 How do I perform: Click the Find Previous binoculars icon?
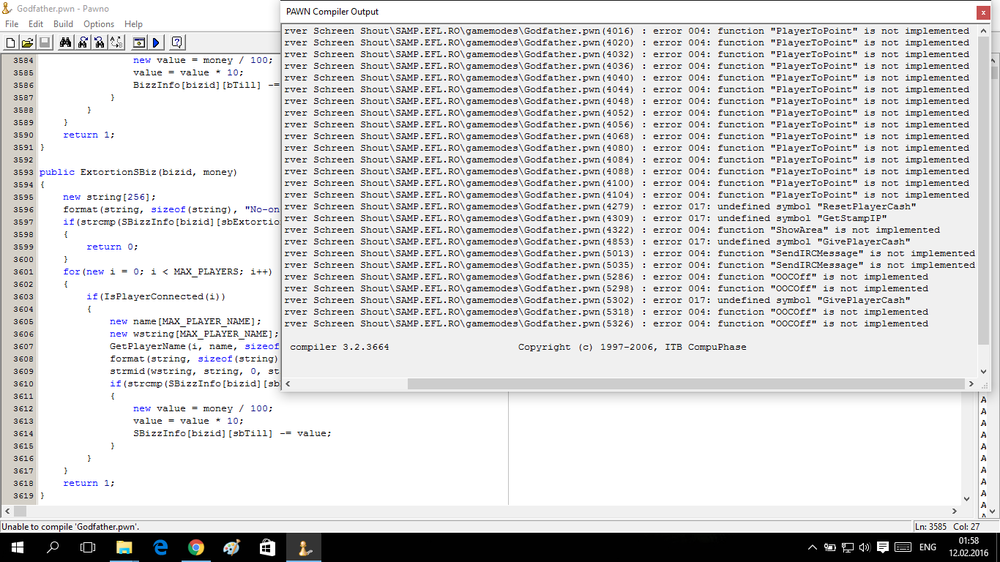pyautogui.click(x=99, y=43)
